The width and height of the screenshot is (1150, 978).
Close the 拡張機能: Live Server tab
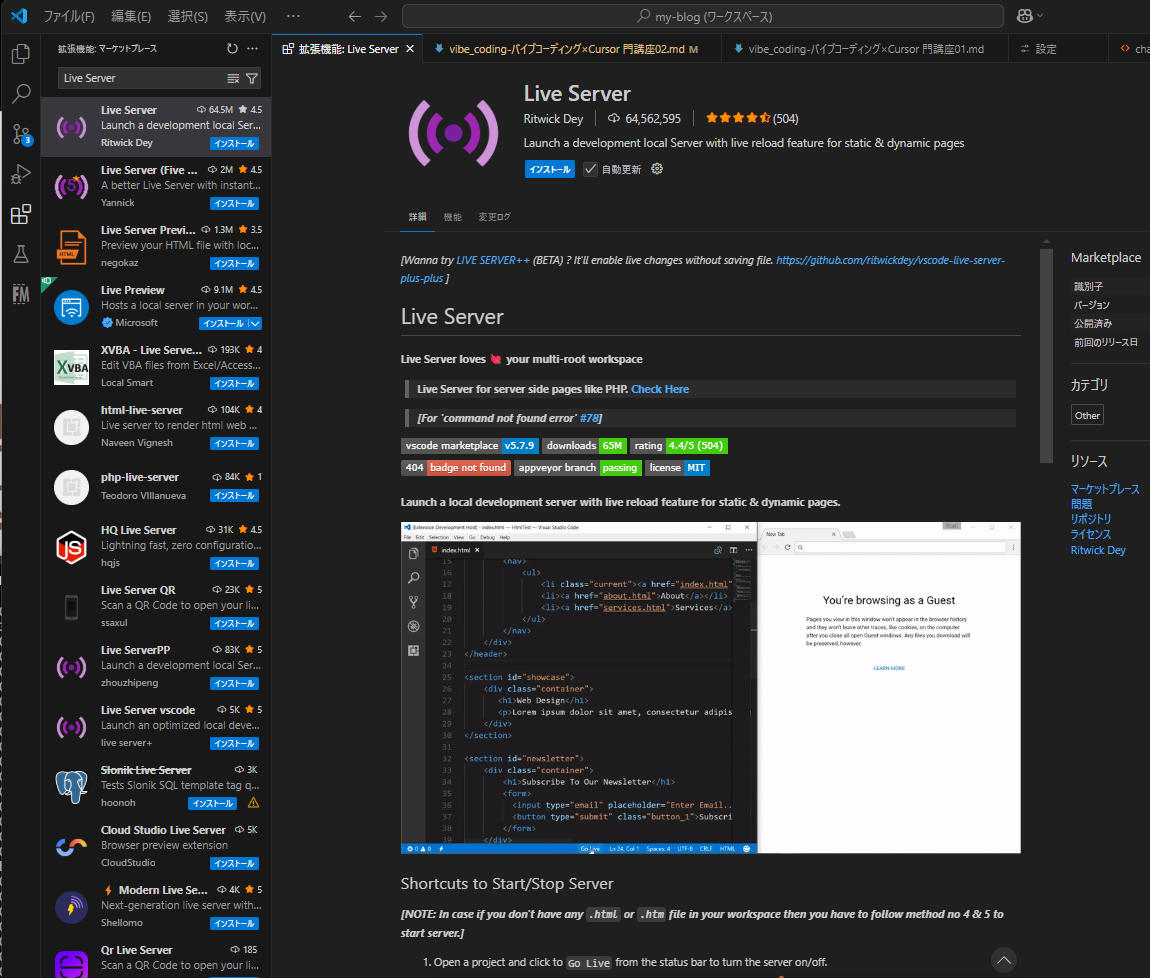[410, 49]
